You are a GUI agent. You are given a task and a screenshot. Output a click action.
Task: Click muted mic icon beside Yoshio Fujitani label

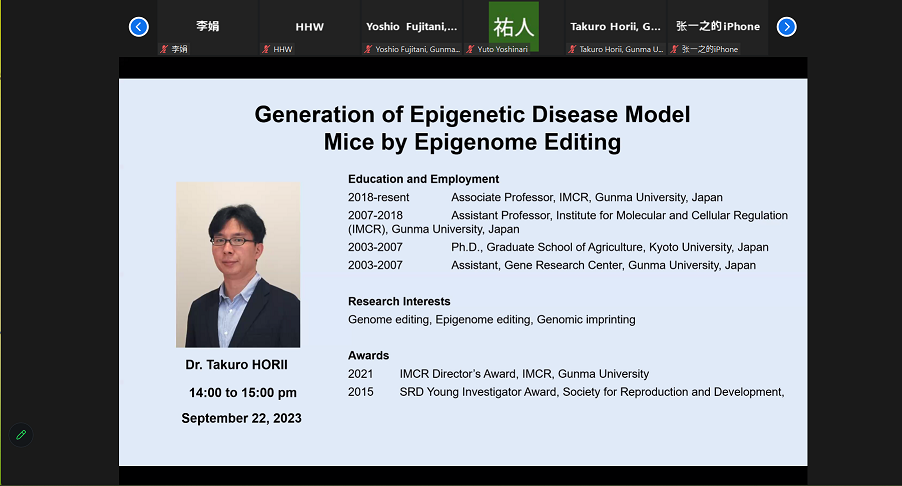[368, 49]
